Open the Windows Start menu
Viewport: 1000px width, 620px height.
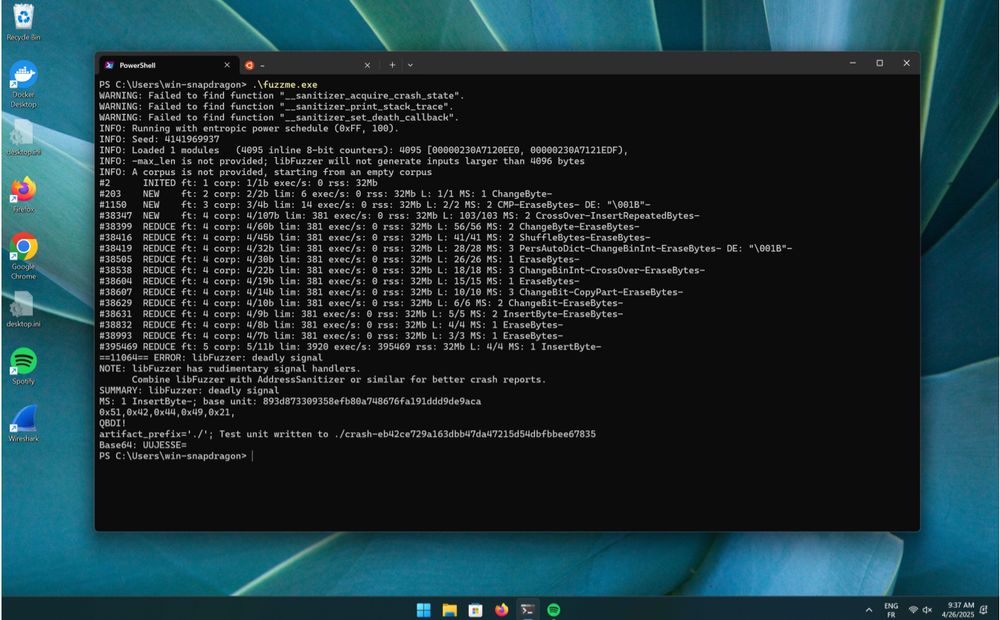tap(423, 610)
